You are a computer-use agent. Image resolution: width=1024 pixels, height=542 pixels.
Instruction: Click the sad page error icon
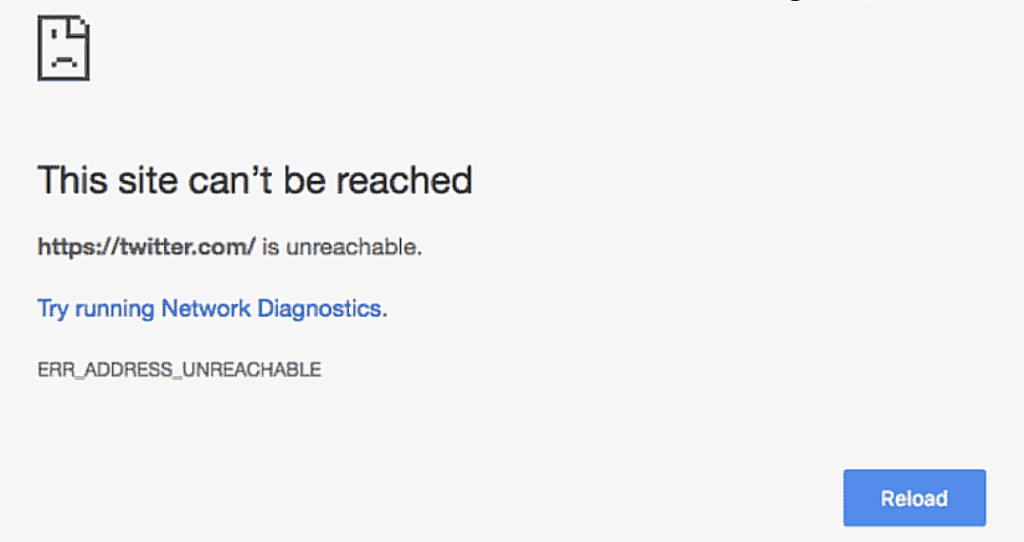pos(63,49)
